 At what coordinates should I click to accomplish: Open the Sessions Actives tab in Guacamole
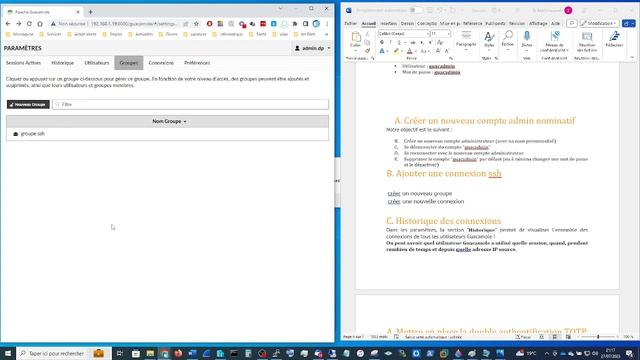(23, 63)
